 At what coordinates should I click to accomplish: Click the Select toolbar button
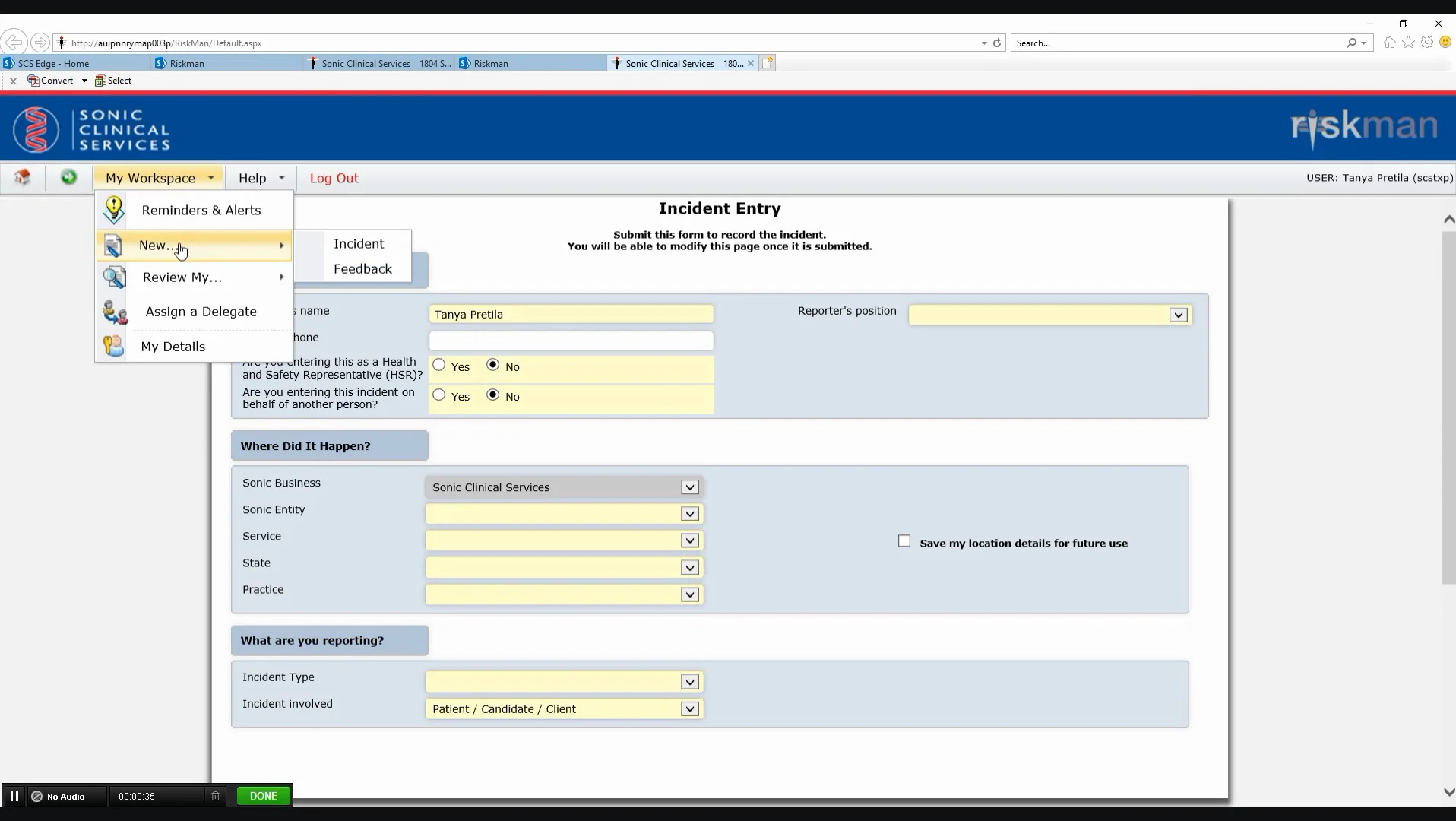coord(113,80)
